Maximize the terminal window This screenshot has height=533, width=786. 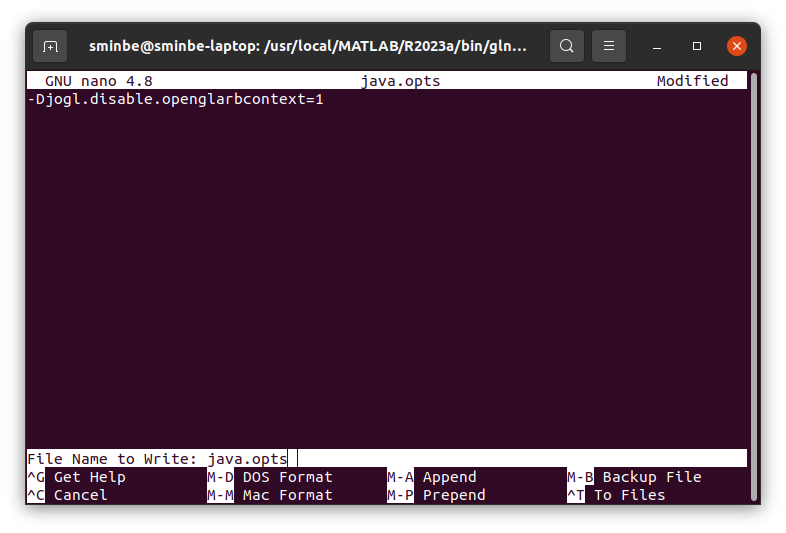[697, 46]
